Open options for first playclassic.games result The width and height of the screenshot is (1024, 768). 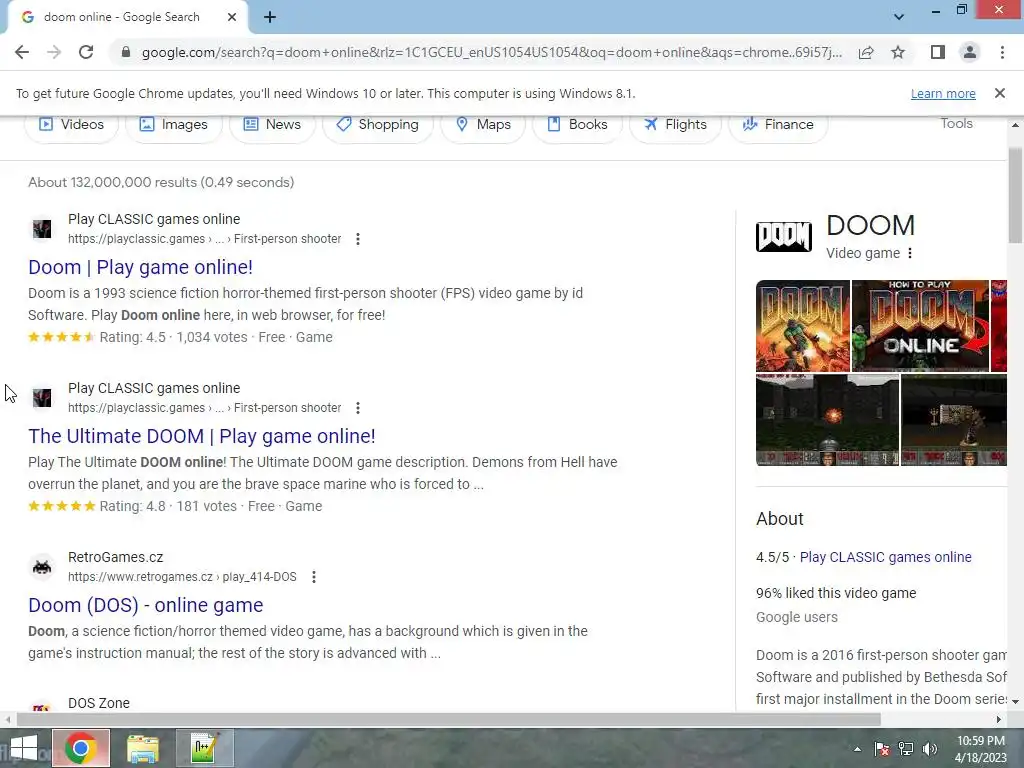tap(357, 239)
